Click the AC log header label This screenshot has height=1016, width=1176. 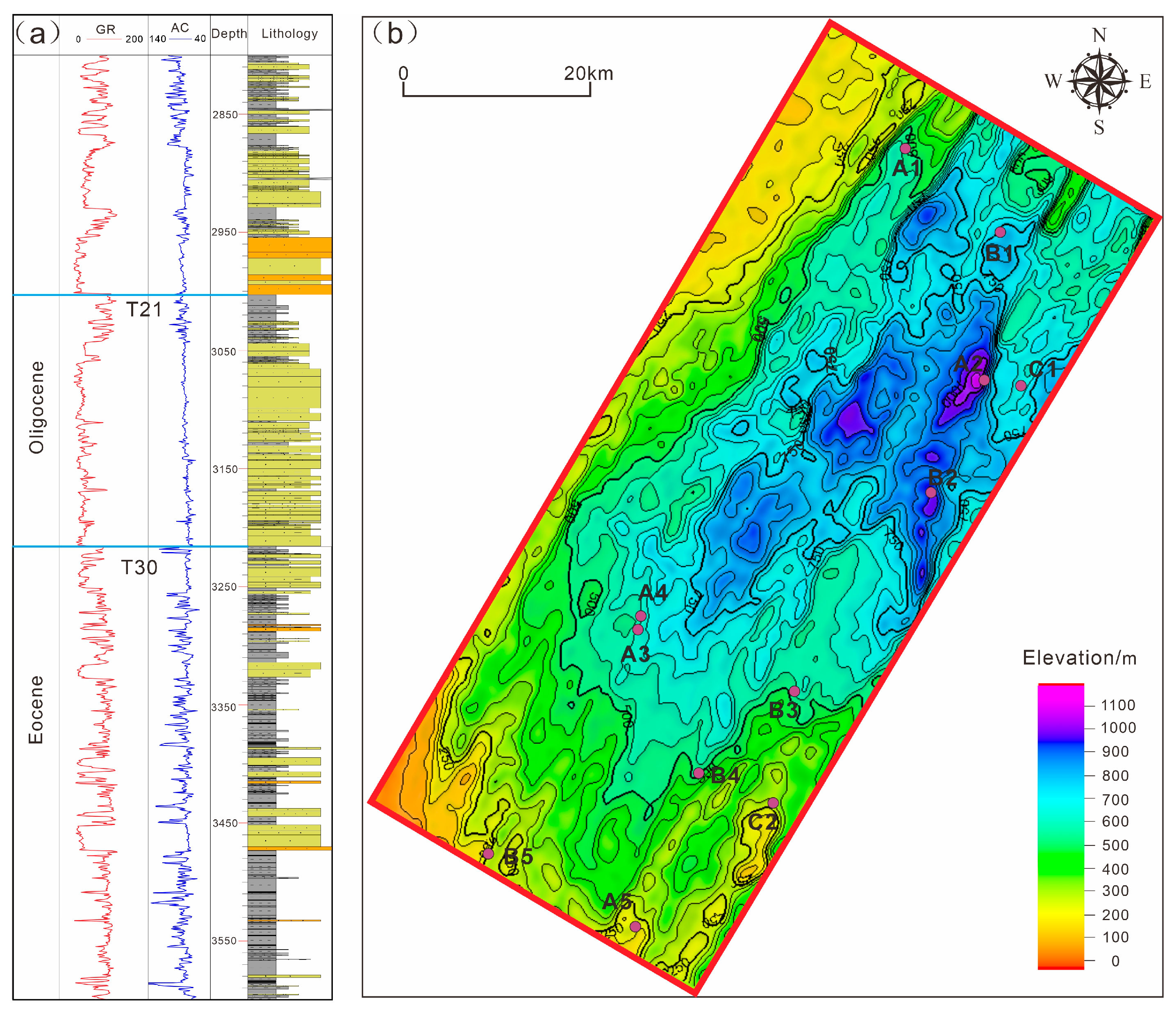tap(180, 28)
